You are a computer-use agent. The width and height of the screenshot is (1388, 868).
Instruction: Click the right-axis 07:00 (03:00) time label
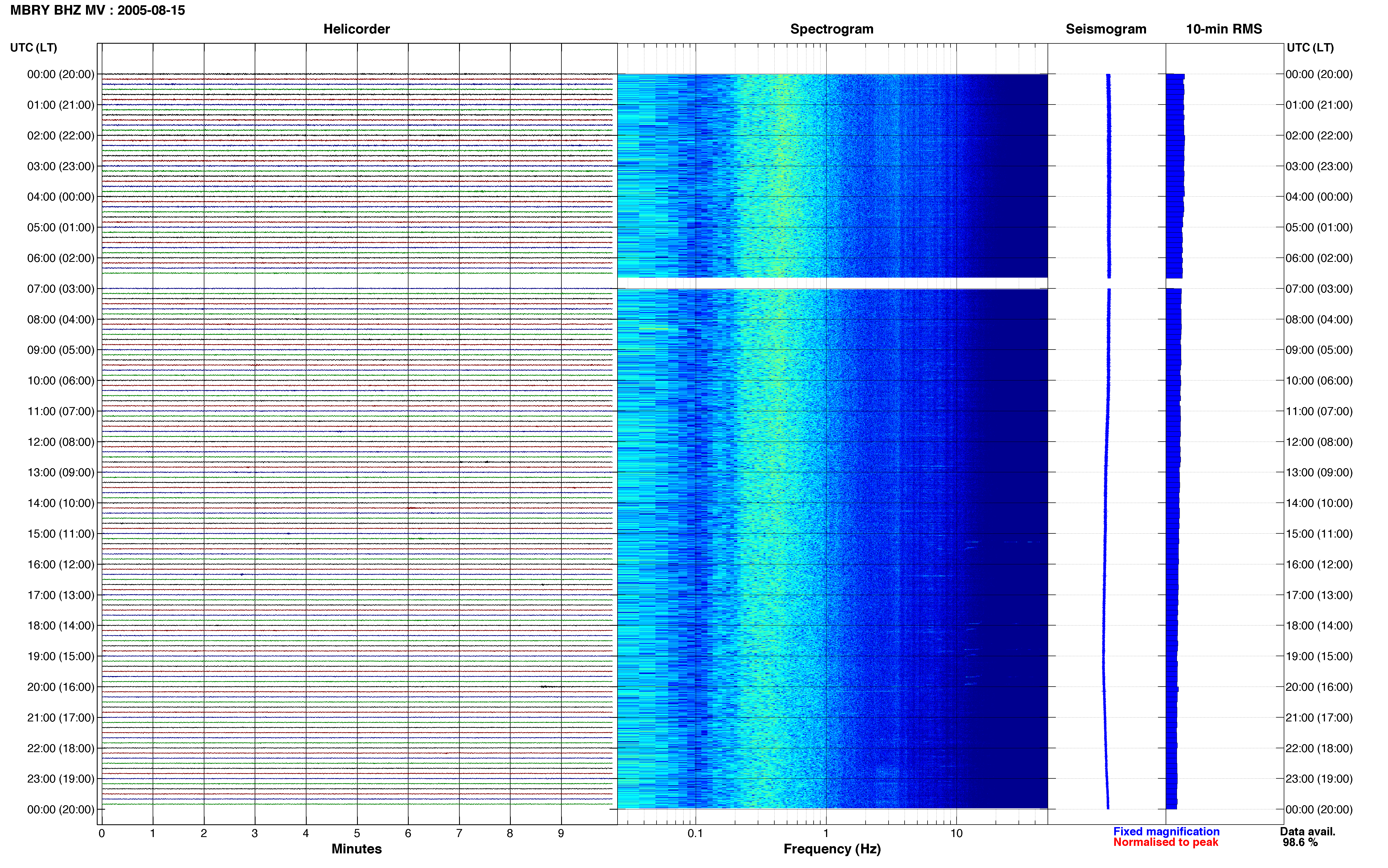(1319, 289)
